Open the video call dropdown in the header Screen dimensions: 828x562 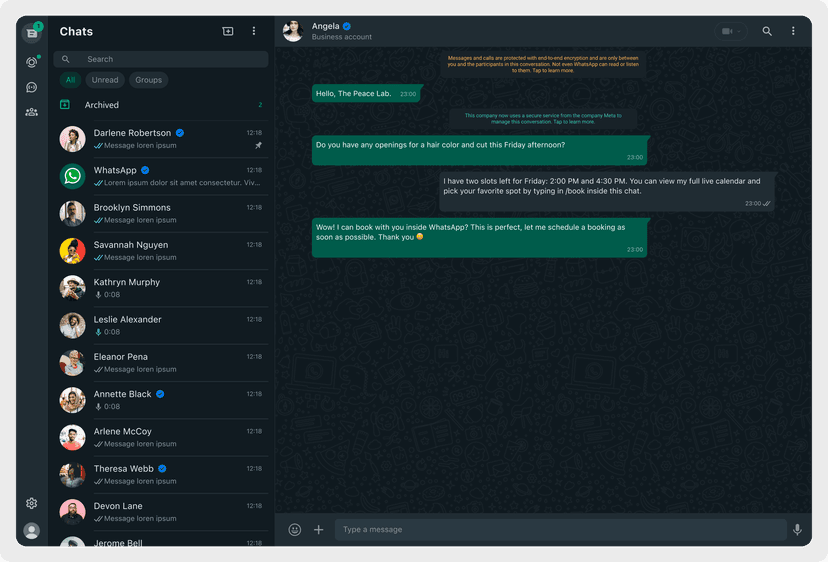pyautogui.click(x=731, y=31)
